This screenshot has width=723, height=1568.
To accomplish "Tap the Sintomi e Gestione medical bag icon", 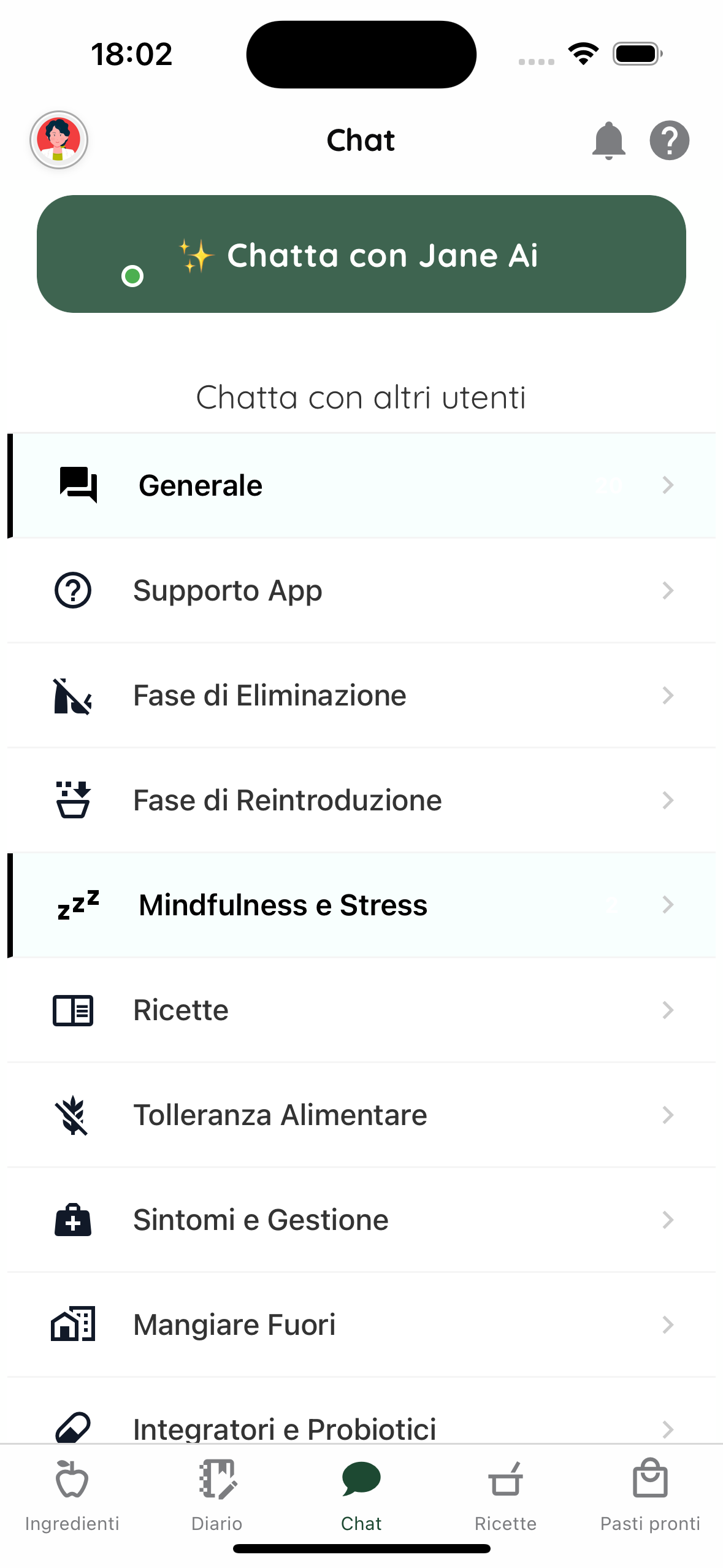I will click(73, 1220).
